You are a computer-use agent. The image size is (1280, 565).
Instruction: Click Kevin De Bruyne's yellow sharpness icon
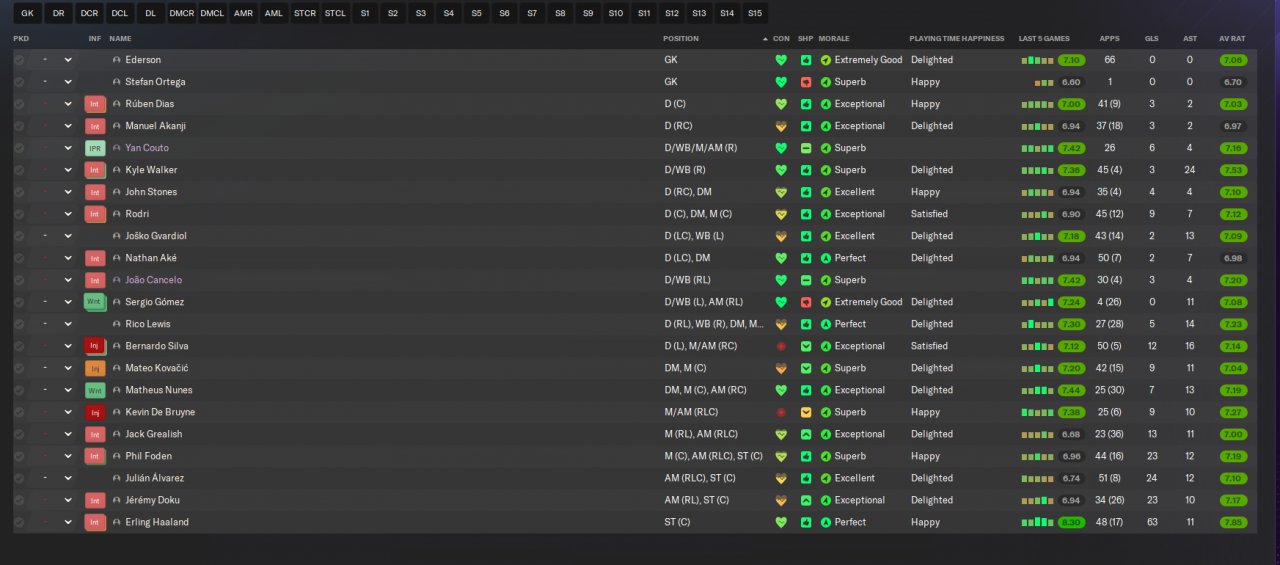tap(806, 412)
